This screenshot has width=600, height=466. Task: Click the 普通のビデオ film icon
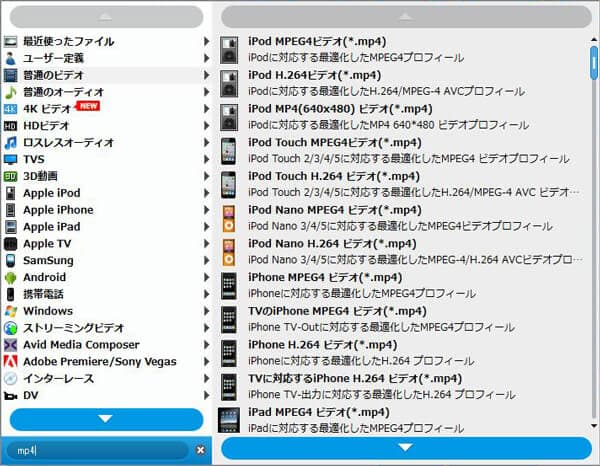click(10, 75)
